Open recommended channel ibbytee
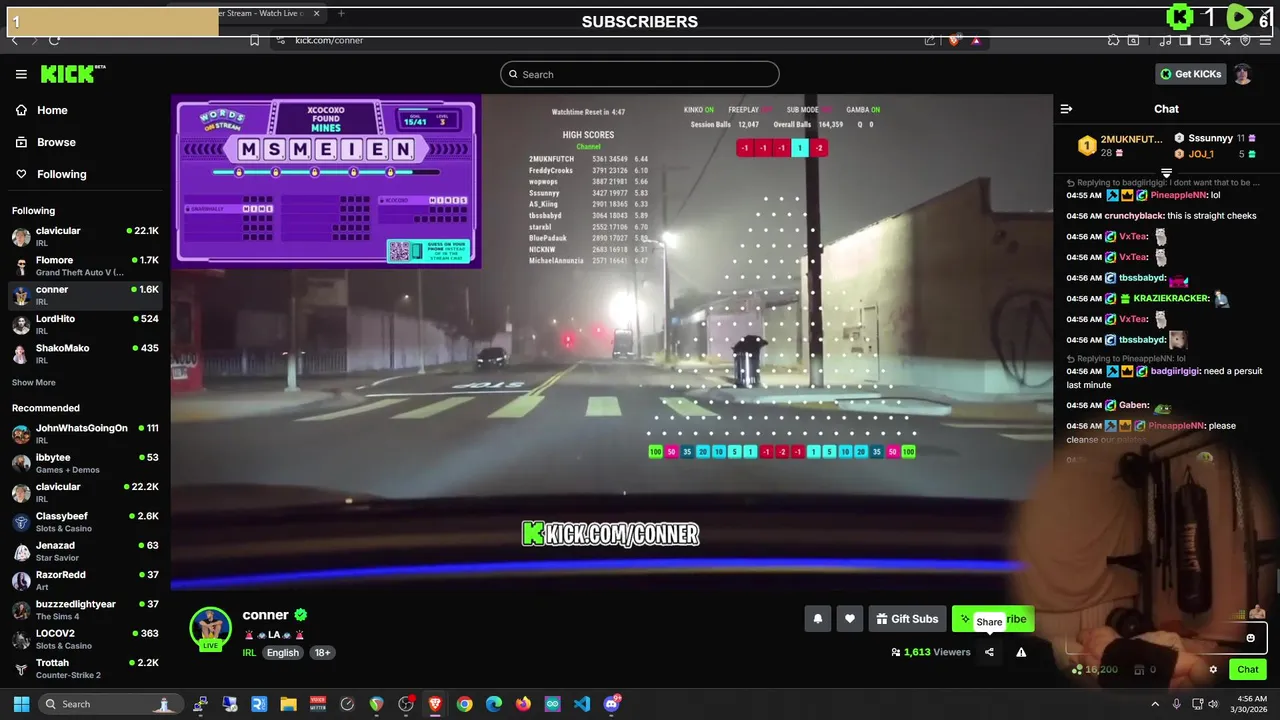1280x720 pixels. (x=85, y=463)
